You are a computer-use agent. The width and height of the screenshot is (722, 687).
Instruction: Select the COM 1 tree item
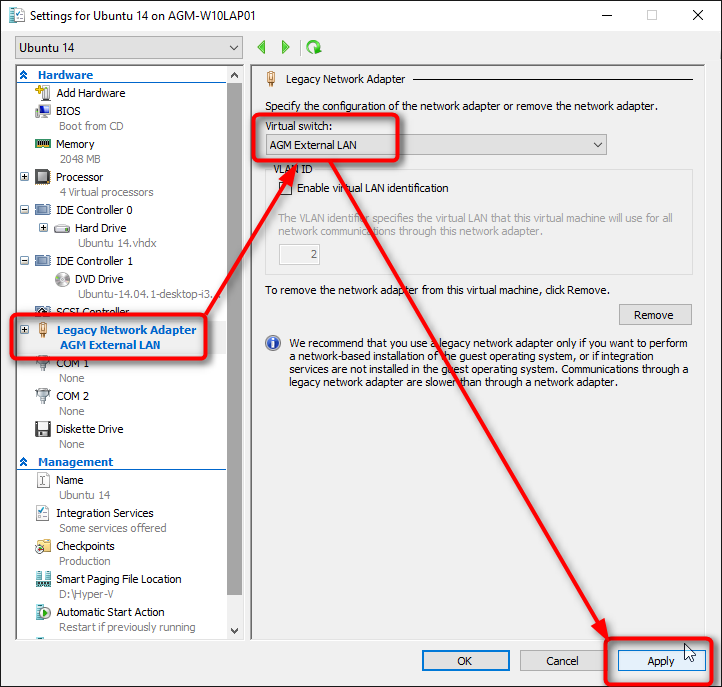(x=72, y=363)
